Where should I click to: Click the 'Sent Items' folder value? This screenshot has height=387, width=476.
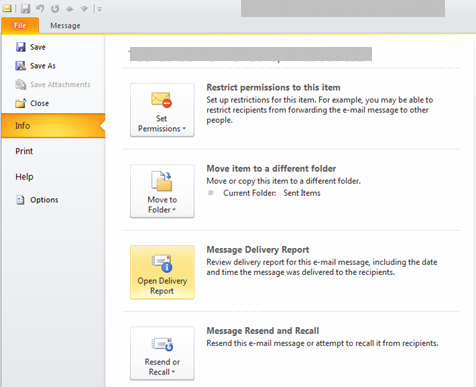[x=302, y=193]
